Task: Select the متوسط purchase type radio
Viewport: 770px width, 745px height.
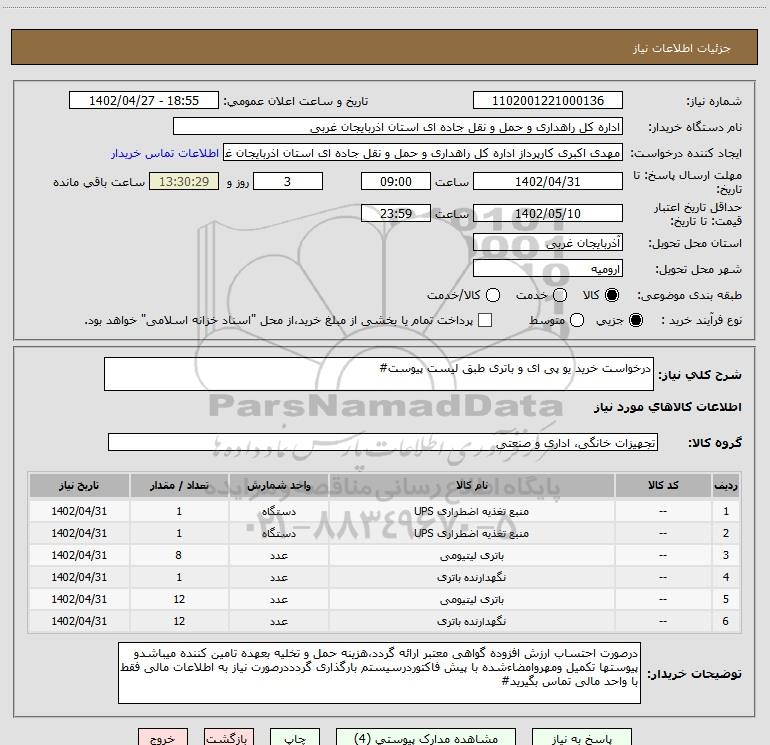Action: 577,320
